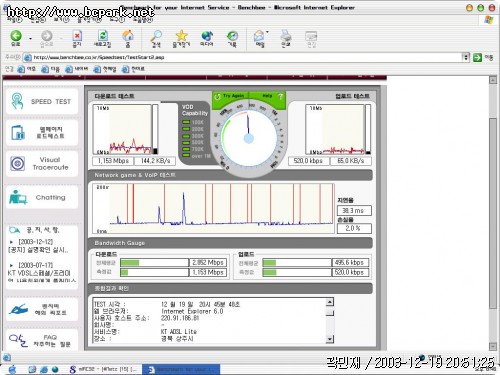This screenshot has height=375, width=500.
Task: Open Visual Traceroute sidebar item
Action: click(x=42, y=163)
